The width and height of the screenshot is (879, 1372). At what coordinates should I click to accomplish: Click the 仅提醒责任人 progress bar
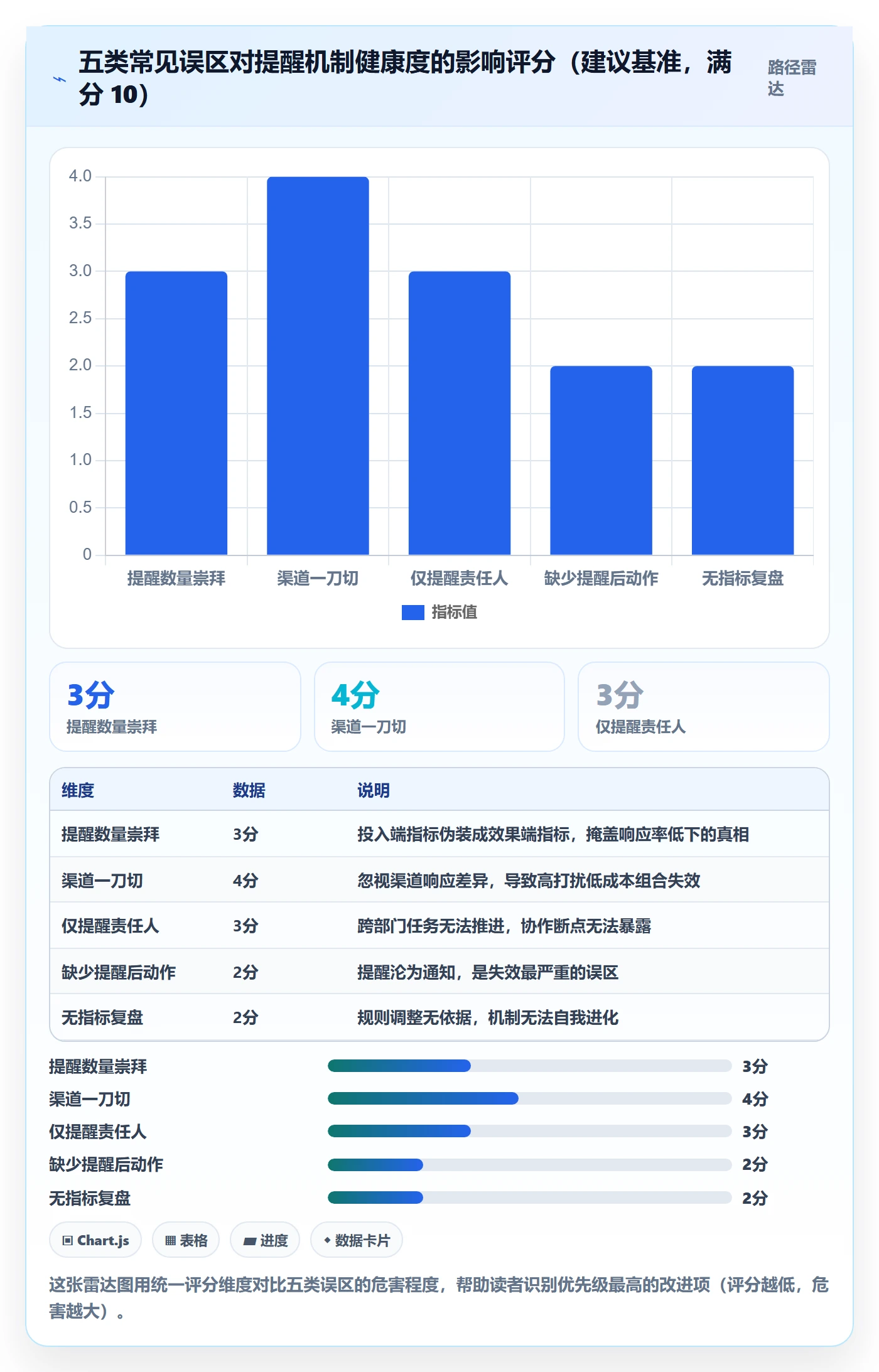tap(529, 1131)
